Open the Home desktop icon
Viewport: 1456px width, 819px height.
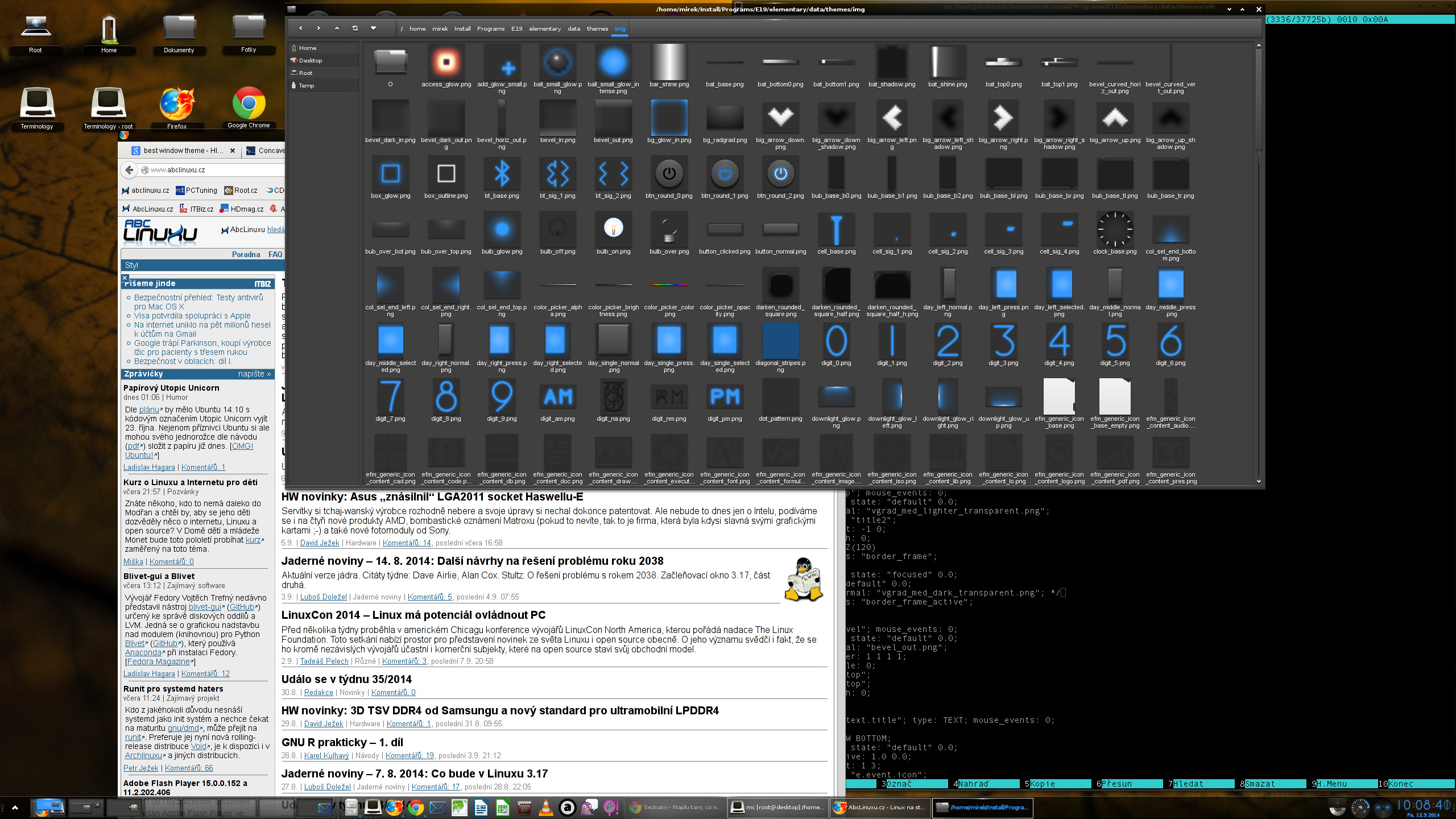pyautogui.click(x=109, y=34)
